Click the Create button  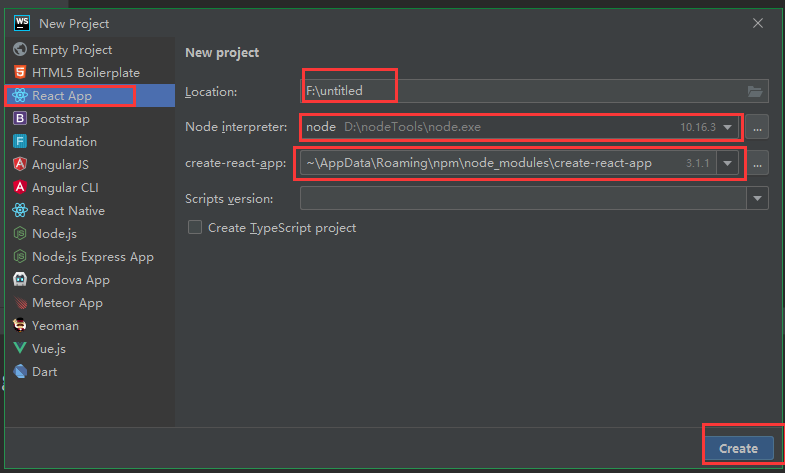[x=739, y=448]
